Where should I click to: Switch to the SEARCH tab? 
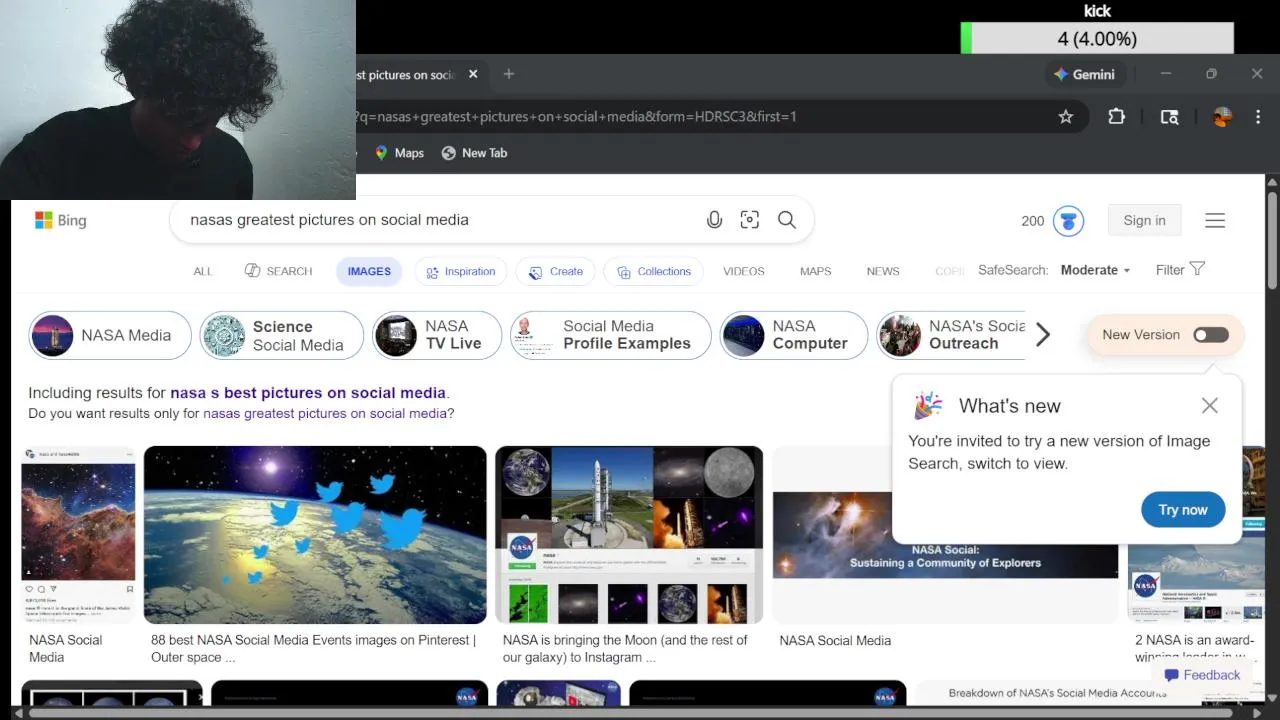tap(279, 271)
